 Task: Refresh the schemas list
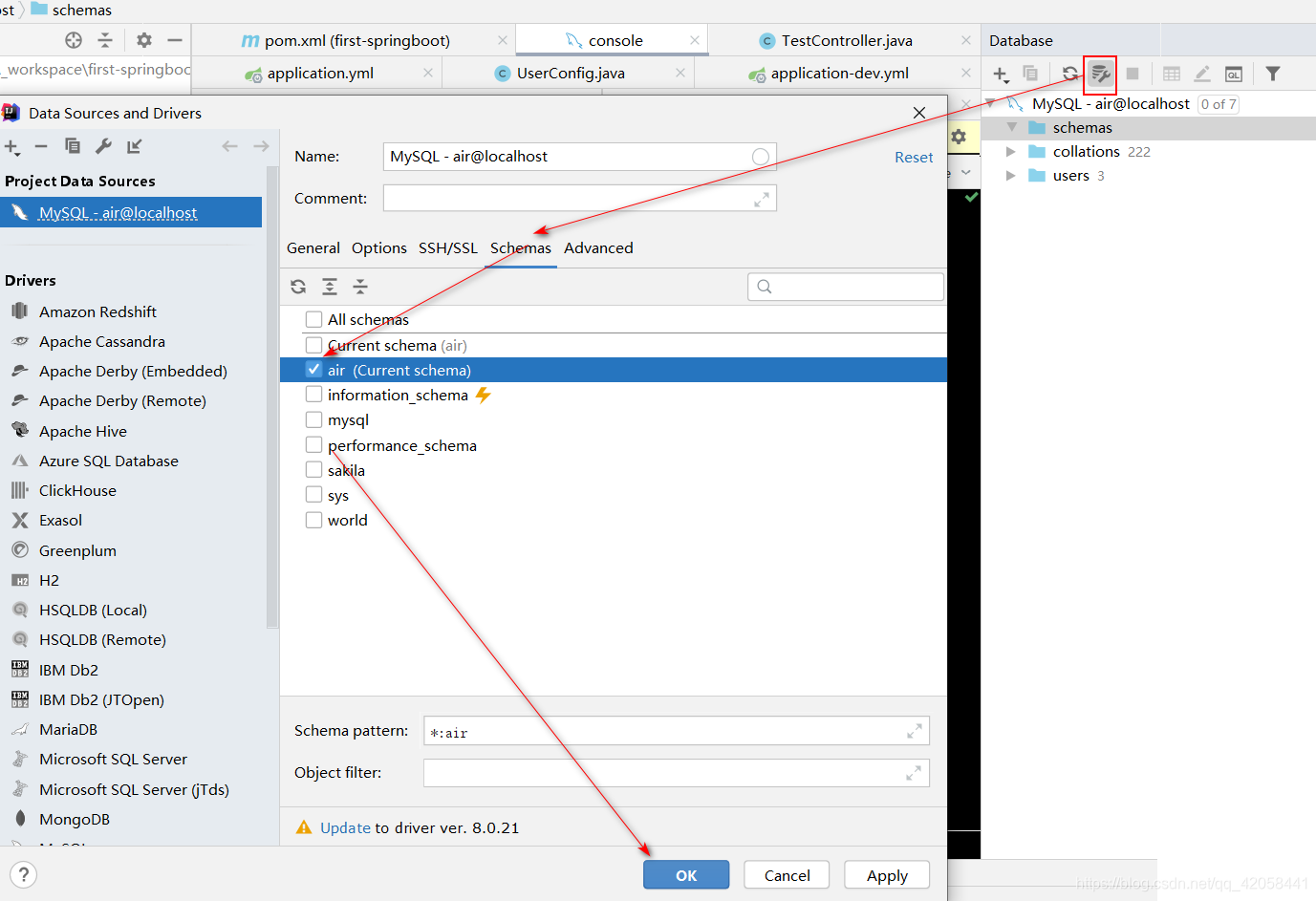pyautogui.click(x=299, y=287)
